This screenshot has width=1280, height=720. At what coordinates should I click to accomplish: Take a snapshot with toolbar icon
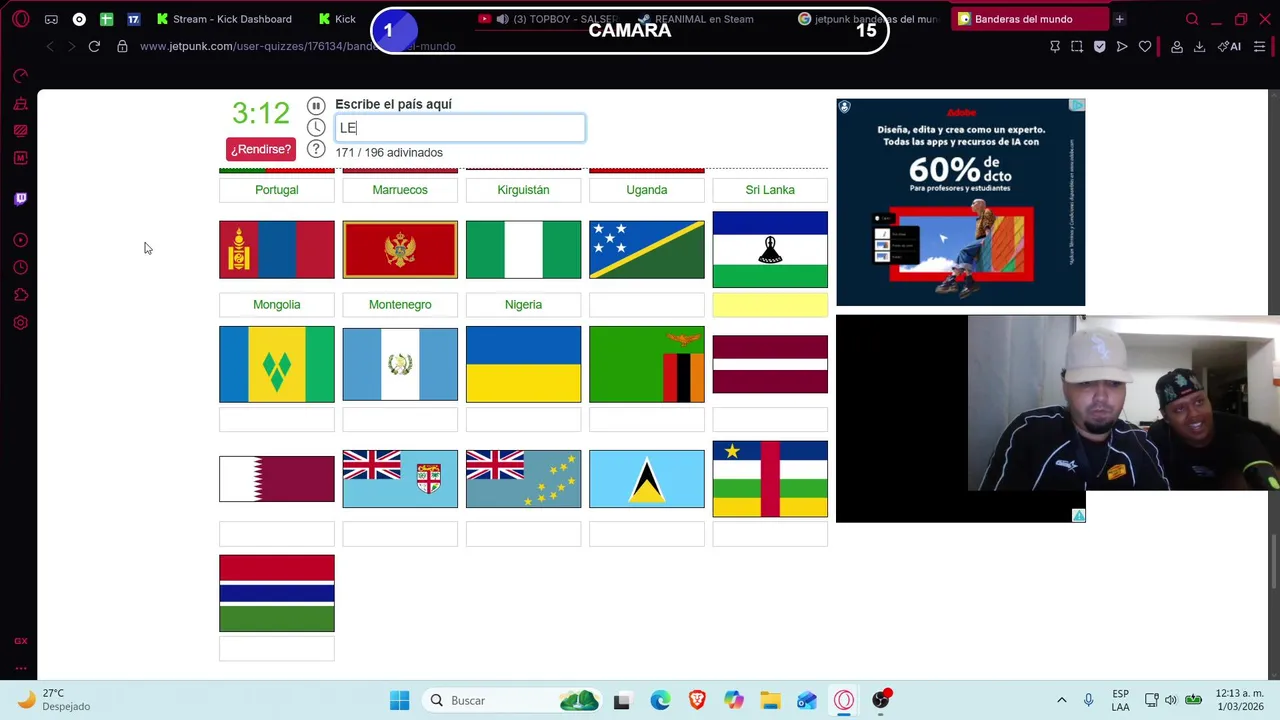click(1077, 46)
